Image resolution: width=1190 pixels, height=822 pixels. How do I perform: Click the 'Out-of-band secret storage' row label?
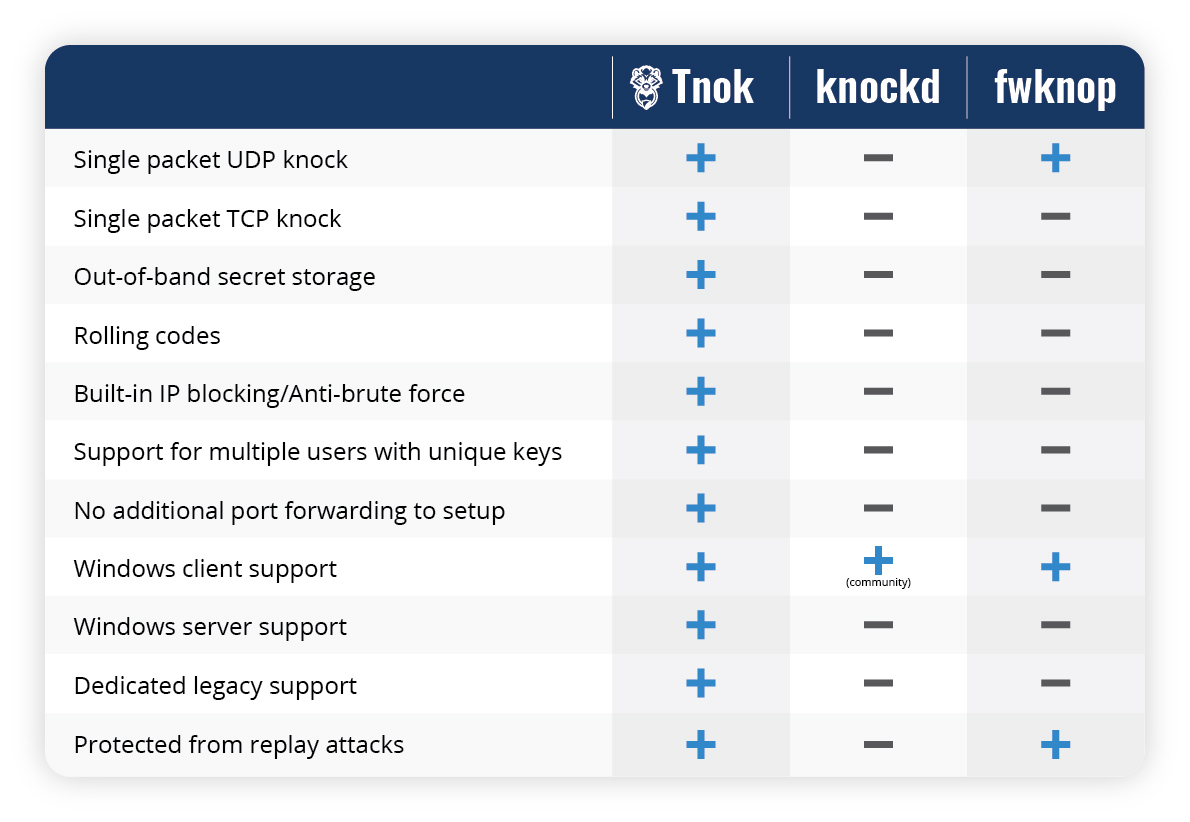pos(225,277)
